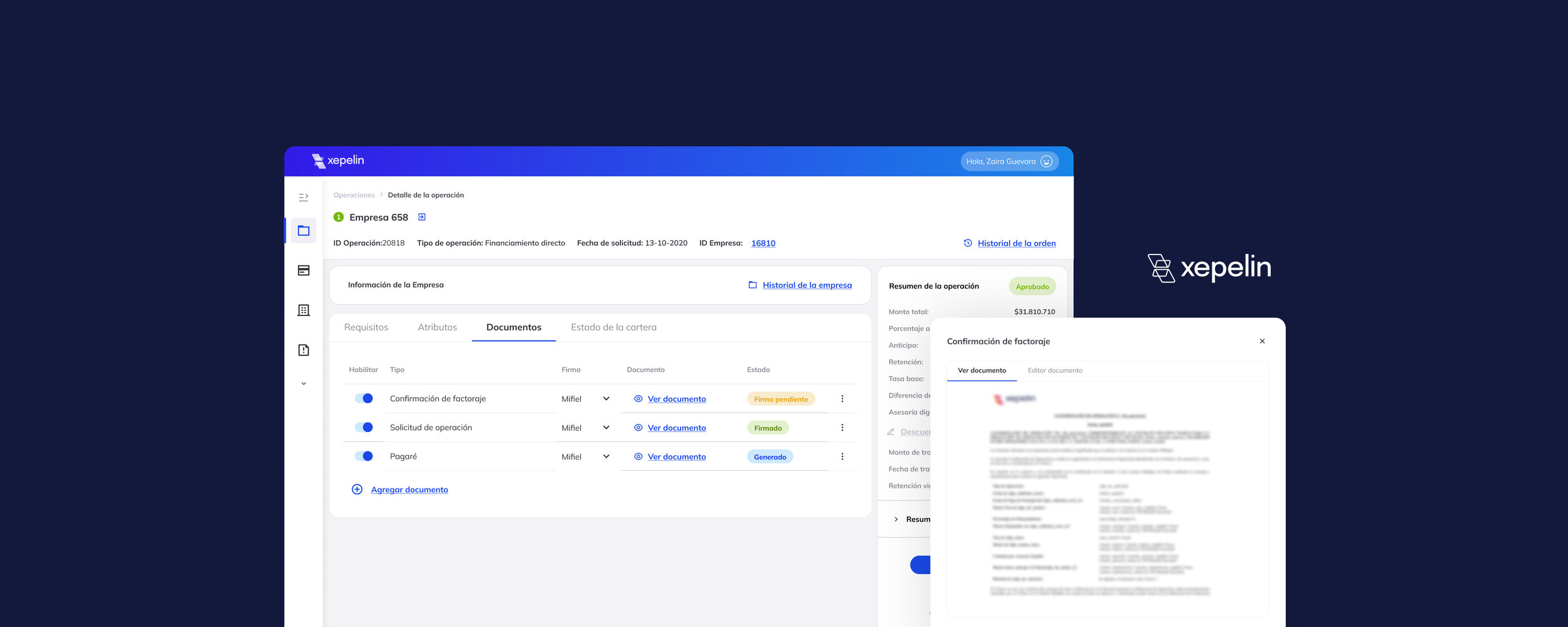The width and height of the screenshot is (1568, 627).
Task: Toggle Habilitar for Solicitud de operación
Action: pyautogui.click(x=364, y=427)
